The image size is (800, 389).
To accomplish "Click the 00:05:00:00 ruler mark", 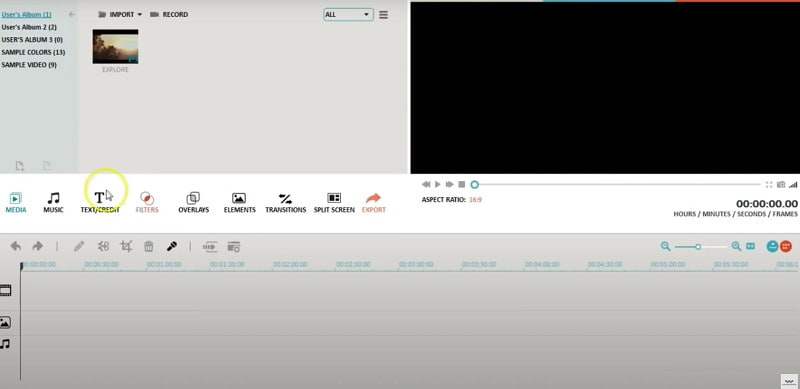I will coord(667,264).
